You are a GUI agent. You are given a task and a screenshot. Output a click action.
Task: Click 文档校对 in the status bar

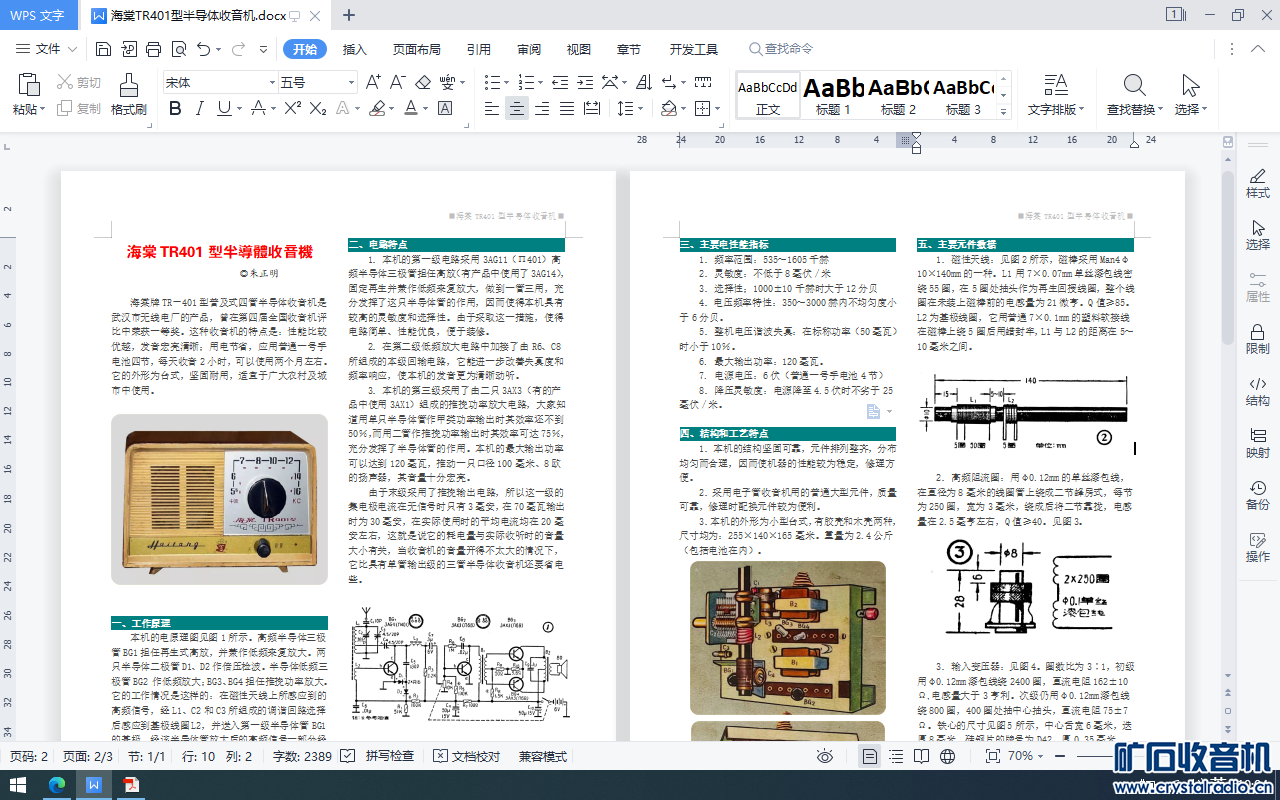tap(466, 756)
